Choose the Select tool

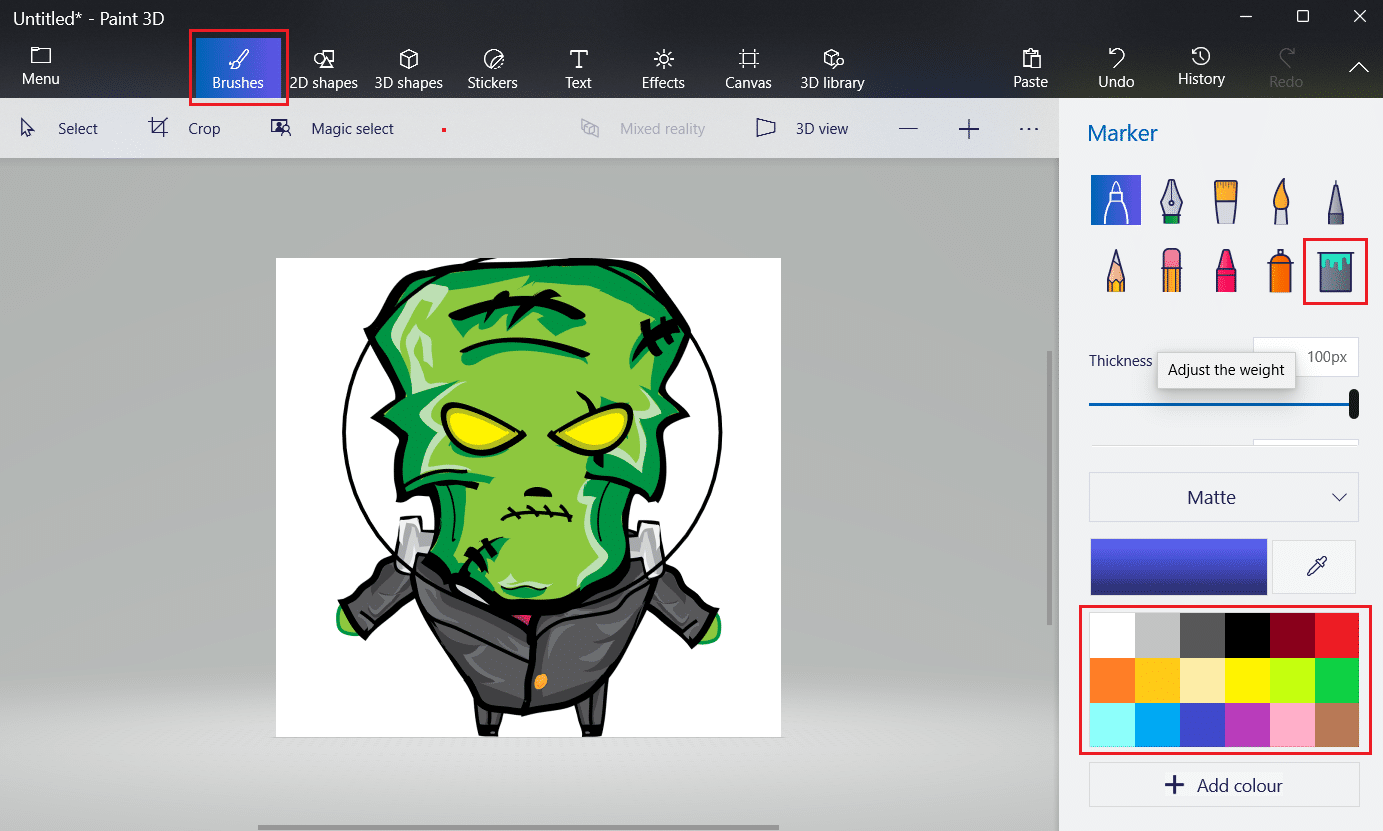(x=58, y=128)
